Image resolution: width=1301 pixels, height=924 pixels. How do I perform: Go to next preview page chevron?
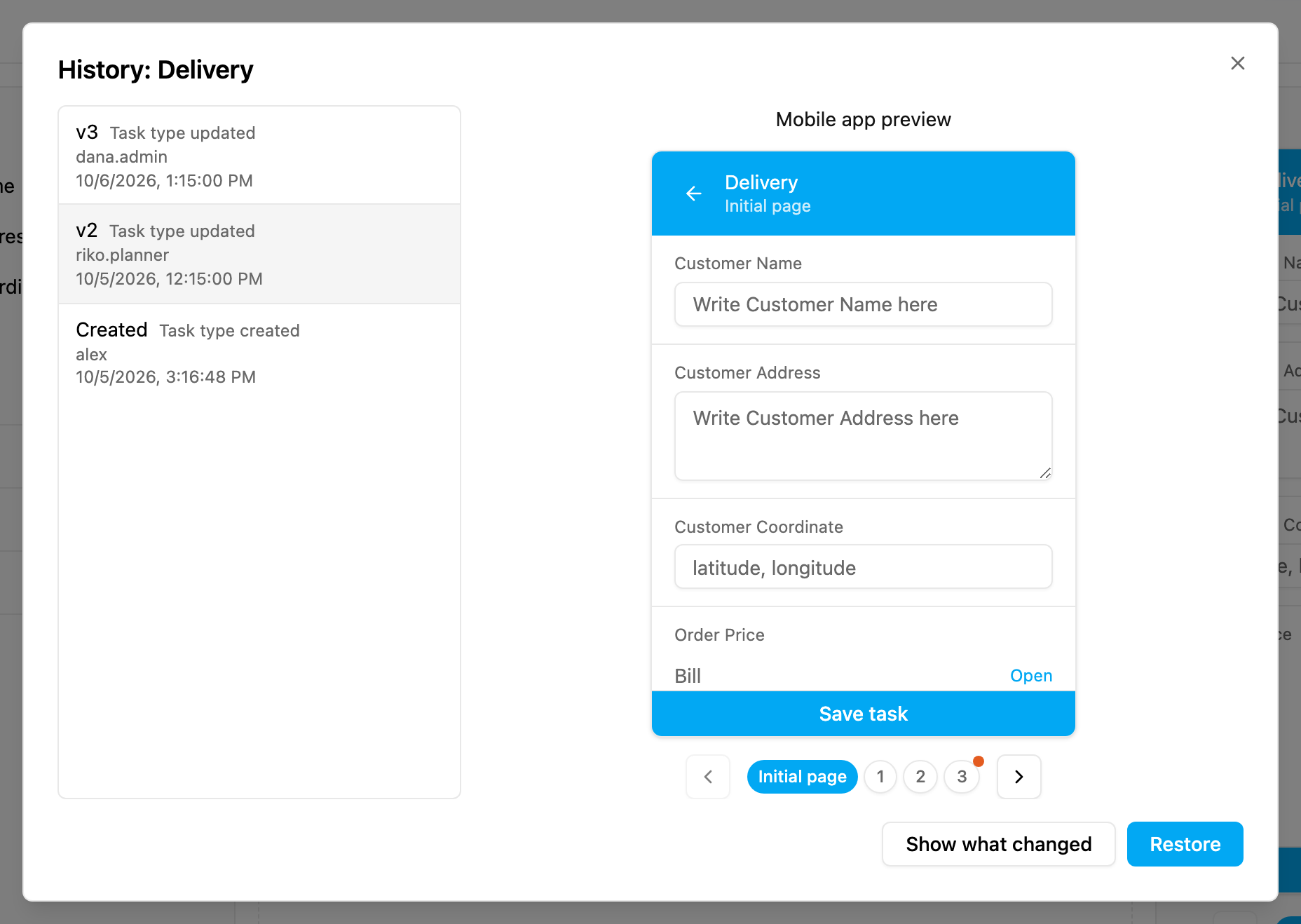pos(1019,777)
